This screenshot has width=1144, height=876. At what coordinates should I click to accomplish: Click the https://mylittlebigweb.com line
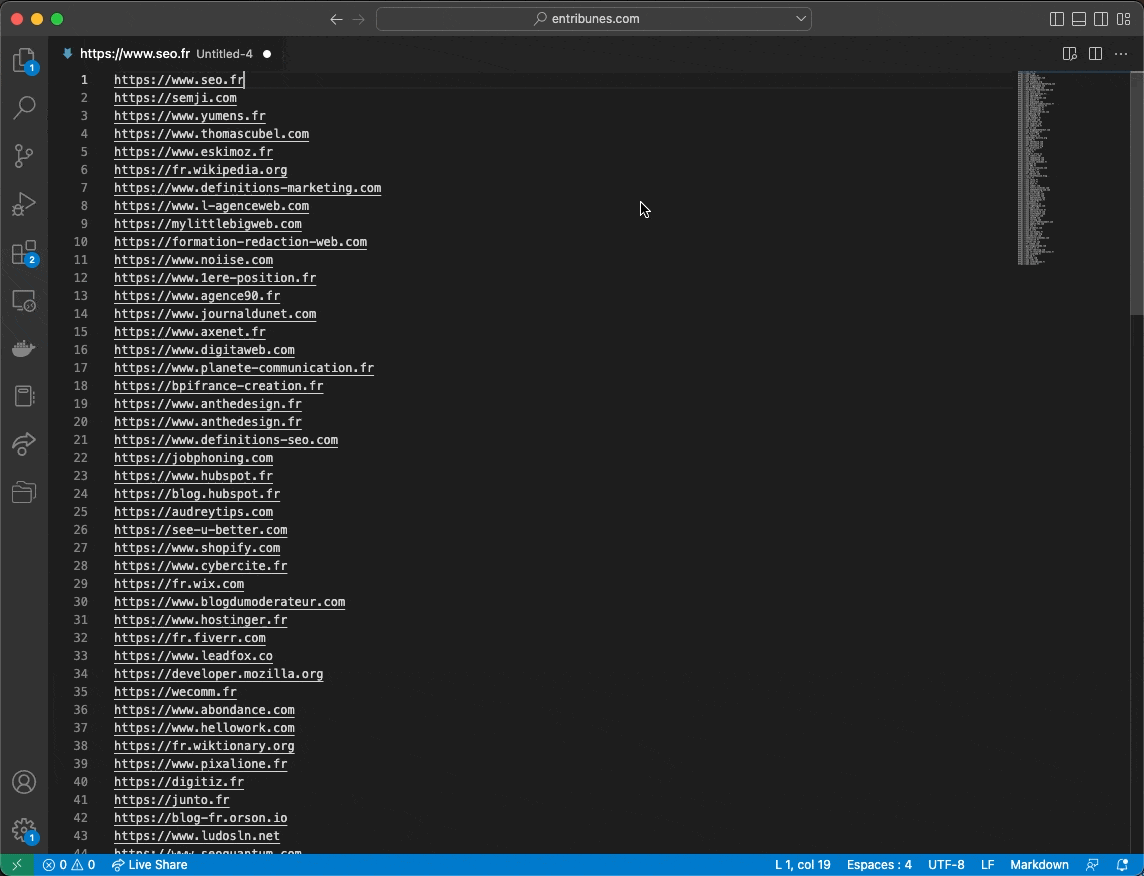[208, 224]
